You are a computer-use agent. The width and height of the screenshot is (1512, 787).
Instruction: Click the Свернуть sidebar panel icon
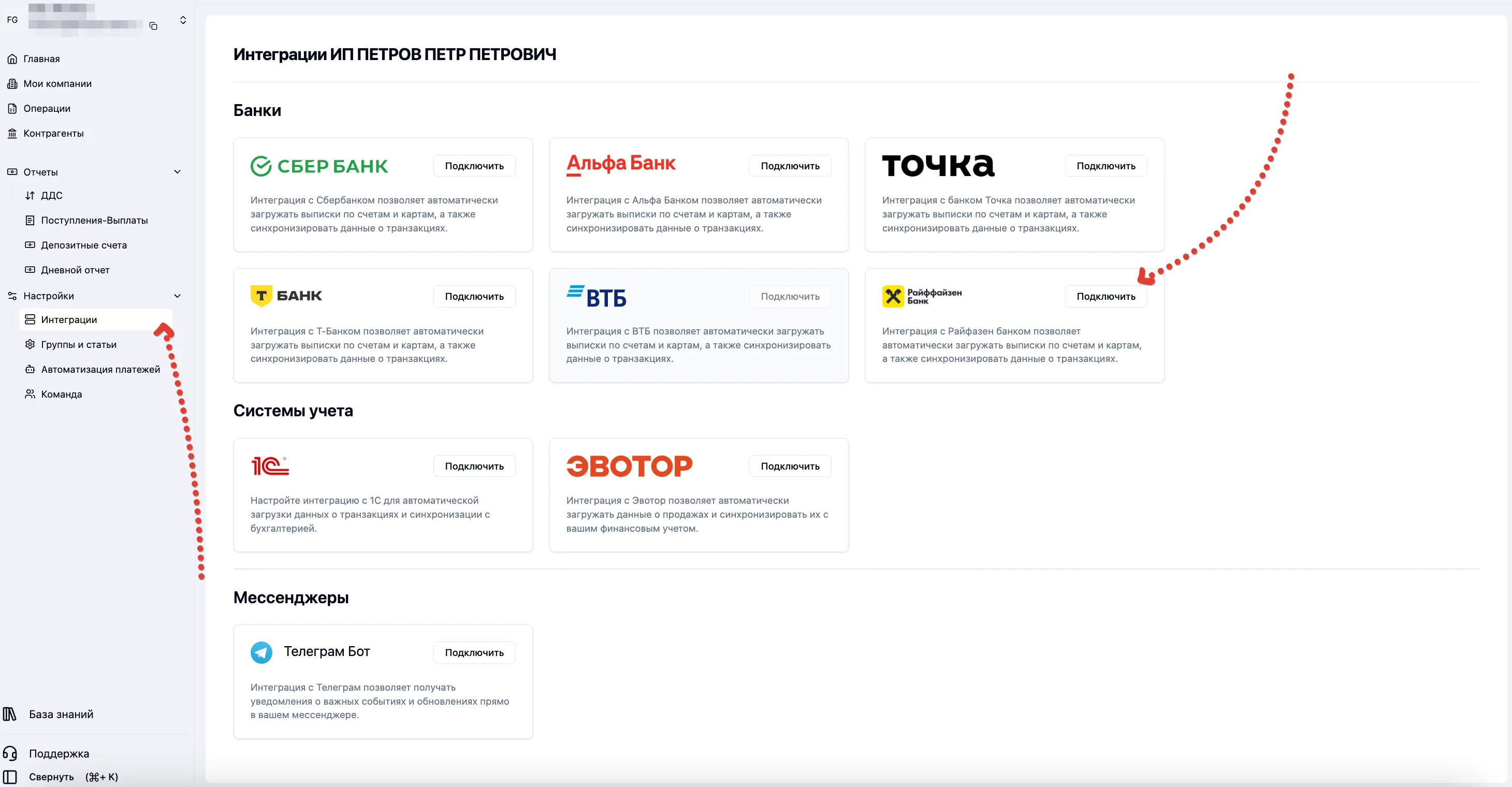click(10, 777)
